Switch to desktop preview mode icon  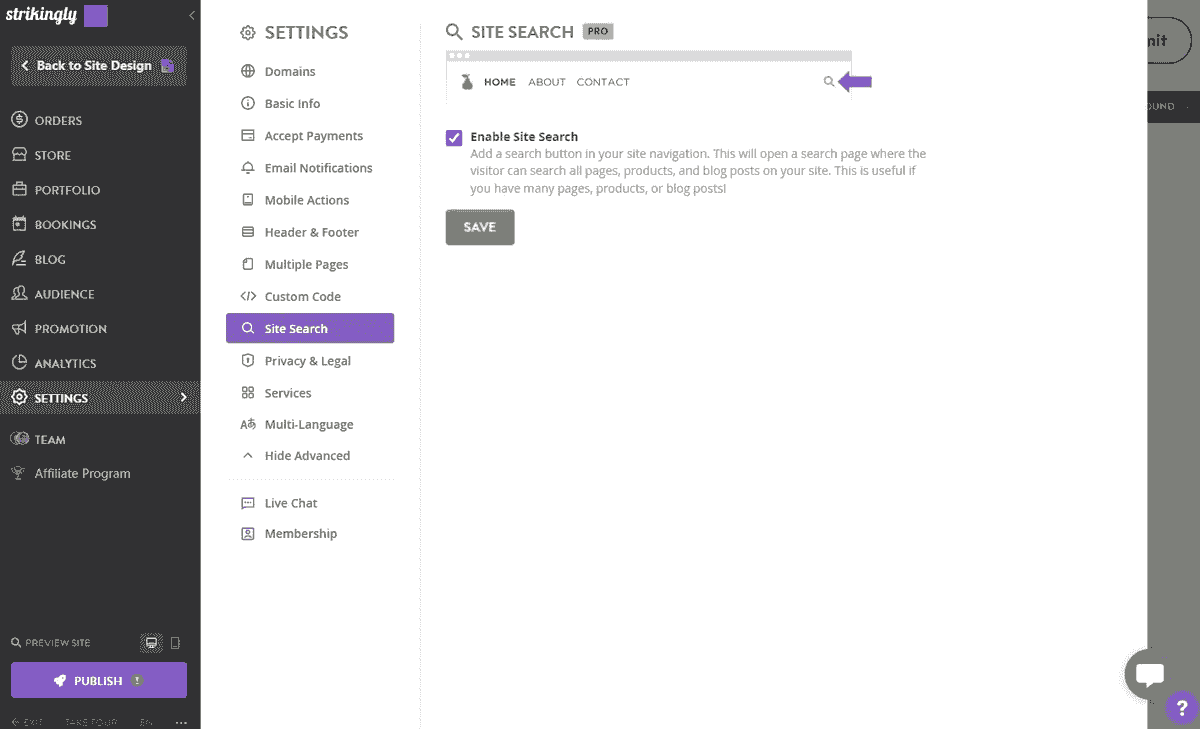tap(151, 643)
